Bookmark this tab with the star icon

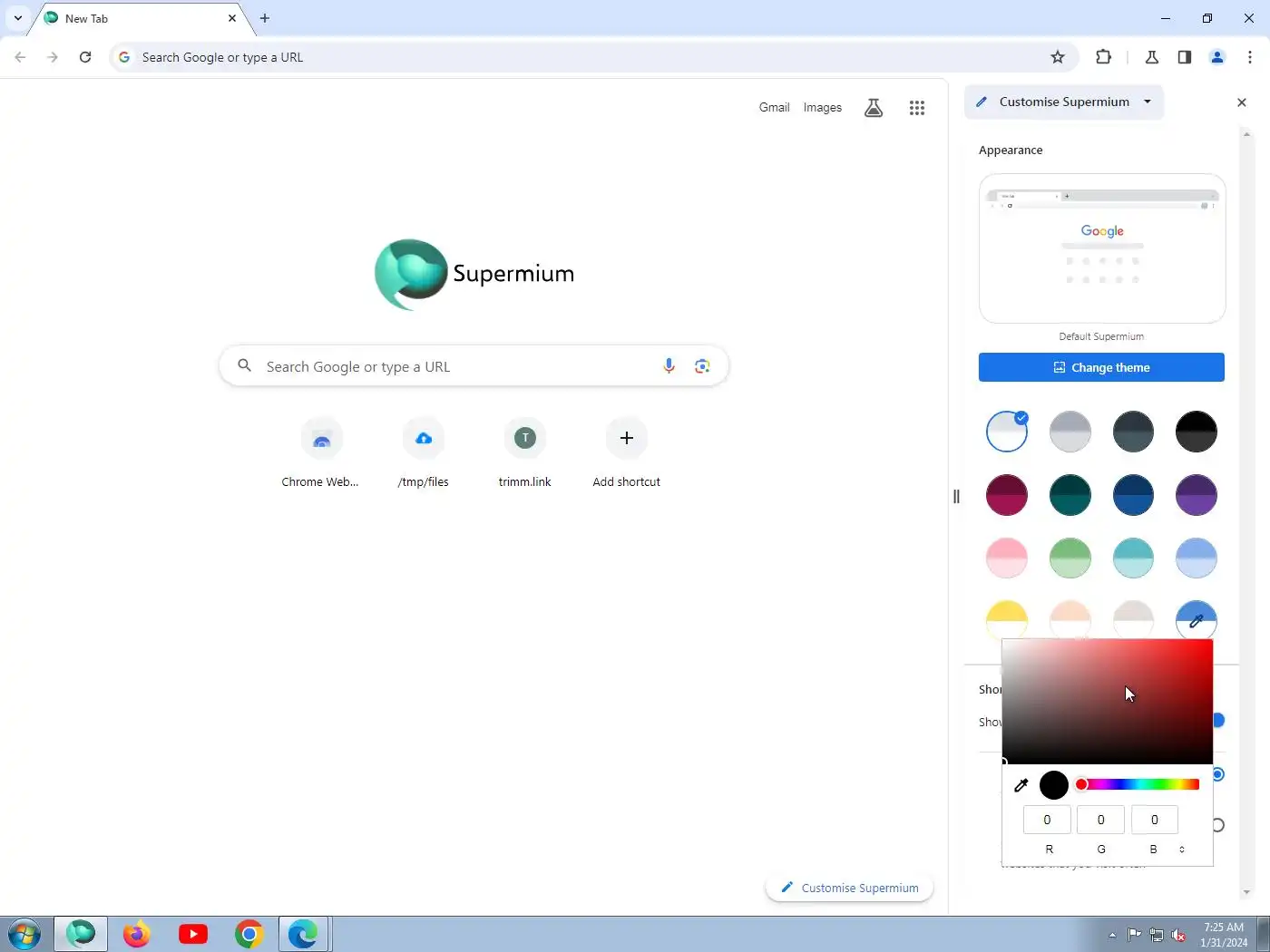(x=1058, y=57)
